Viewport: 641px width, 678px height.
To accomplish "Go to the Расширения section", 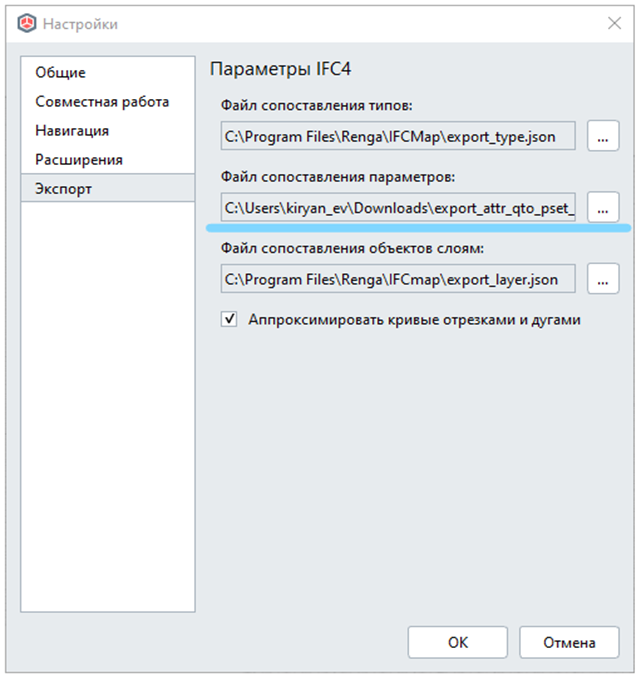I will point(79,160).
